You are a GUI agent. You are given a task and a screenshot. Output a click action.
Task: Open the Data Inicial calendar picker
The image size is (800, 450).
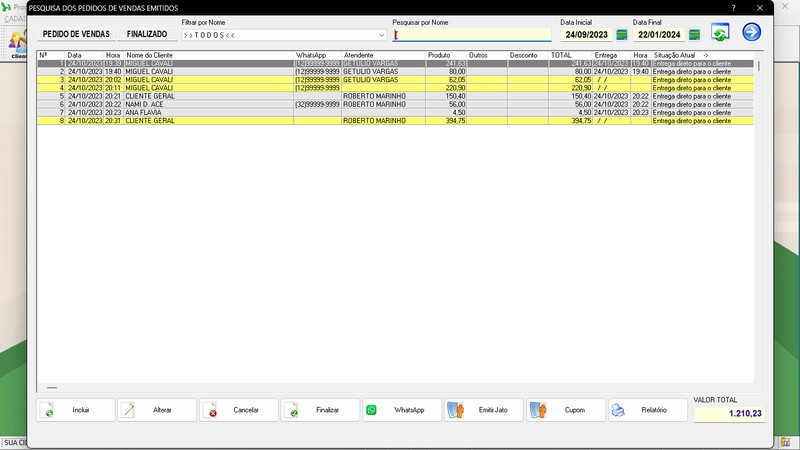621,35
